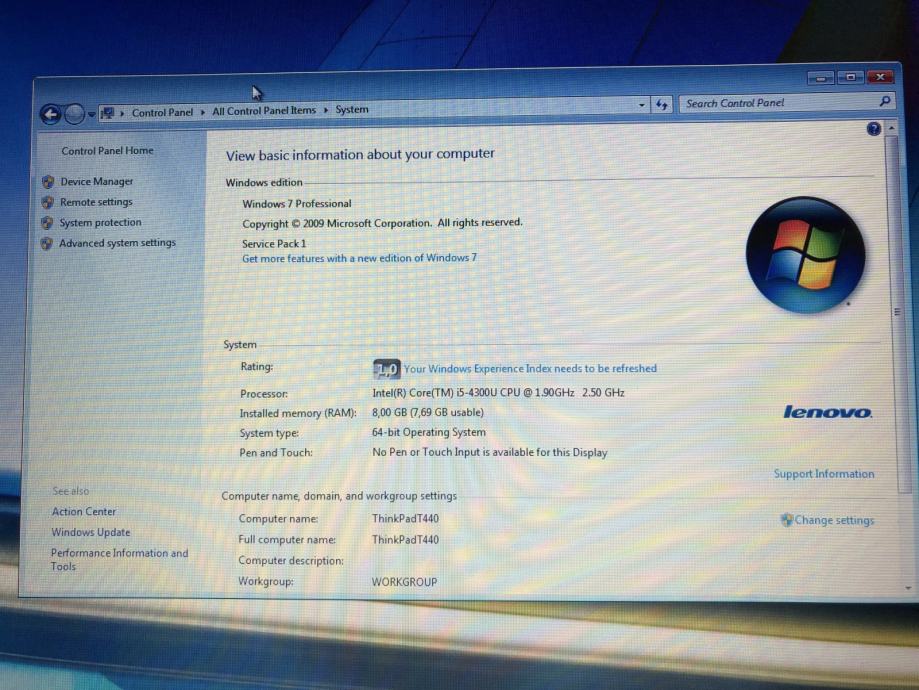Viewport: 919px width, 690px height.
Task: Click the System protection shield icon
Action: pyautogui.click(x=47, y=223)
